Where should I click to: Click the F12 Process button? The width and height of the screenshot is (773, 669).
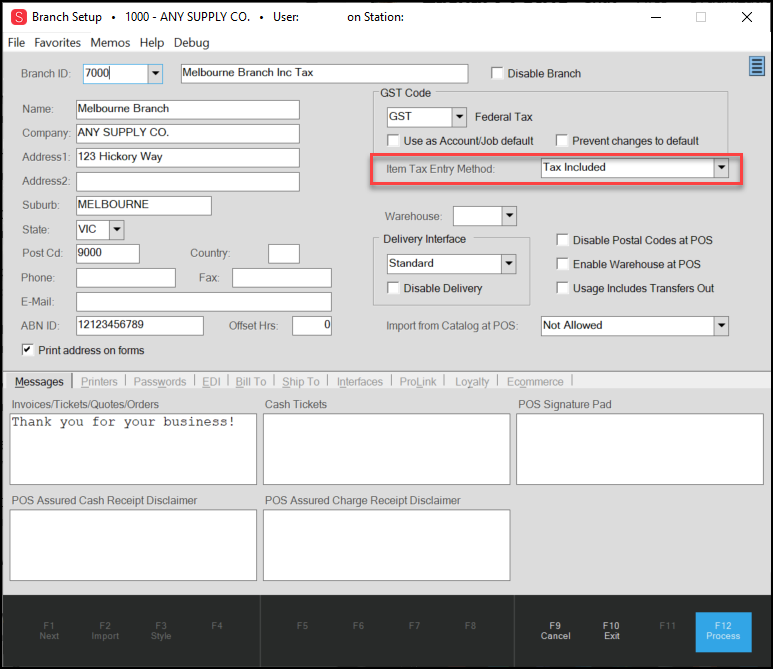(x=723, y=631)
